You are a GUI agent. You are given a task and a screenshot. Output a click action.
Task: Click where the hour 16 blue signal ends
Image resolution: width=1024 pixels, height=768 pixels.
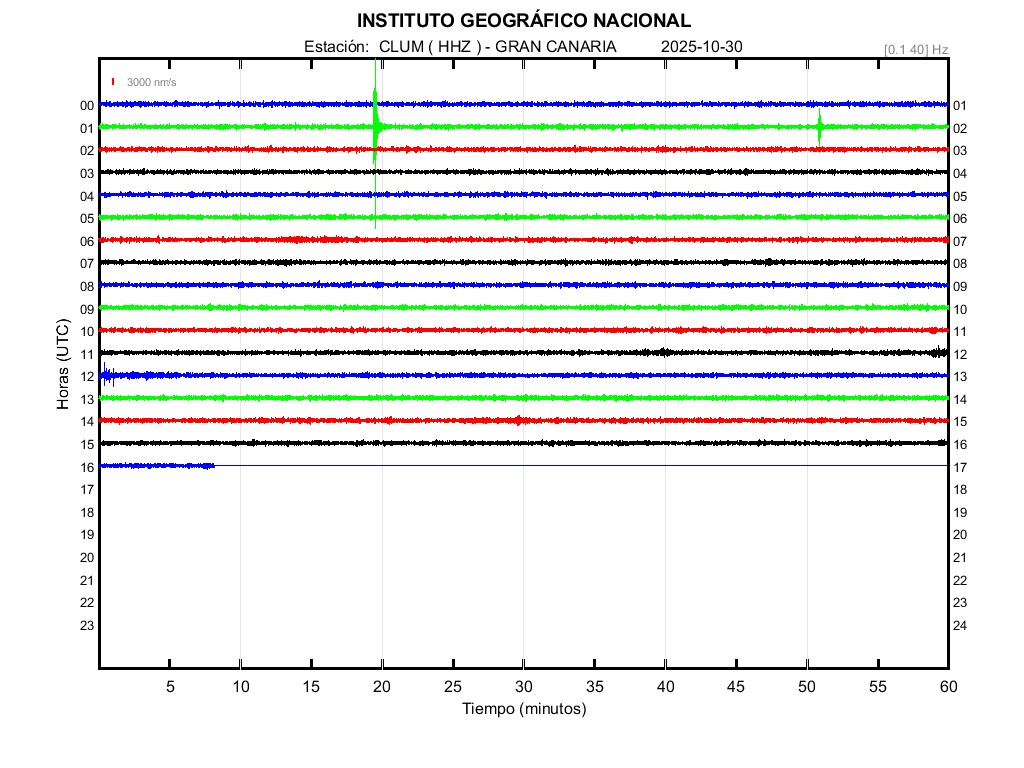(214, 465)
